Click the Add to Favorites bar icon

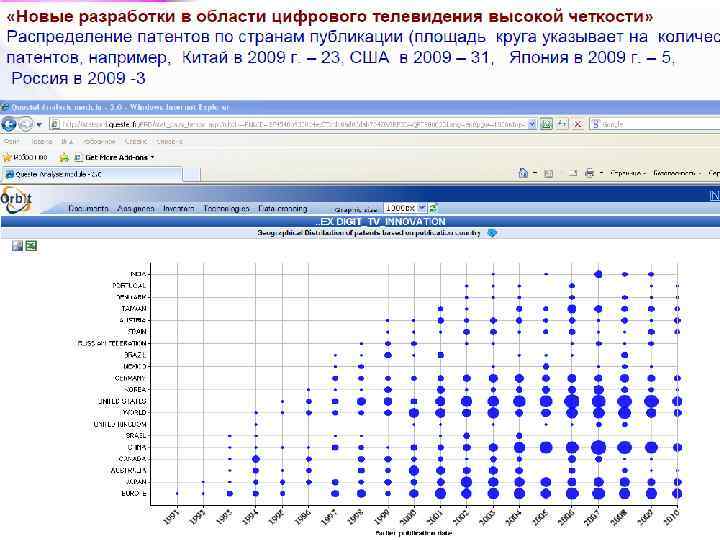point(64,158)
